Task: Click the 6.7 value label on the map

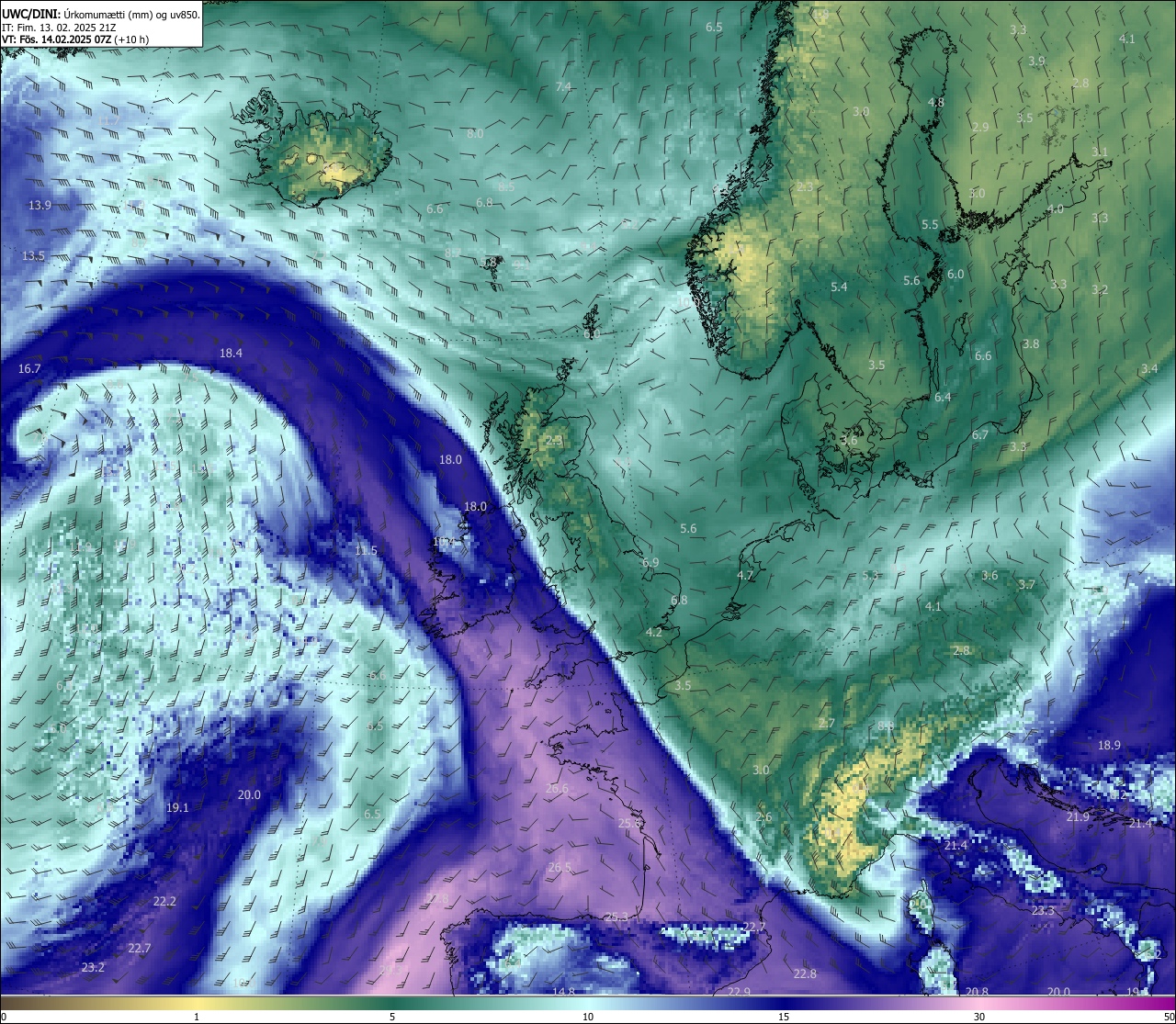Action: tap(980, 435)
